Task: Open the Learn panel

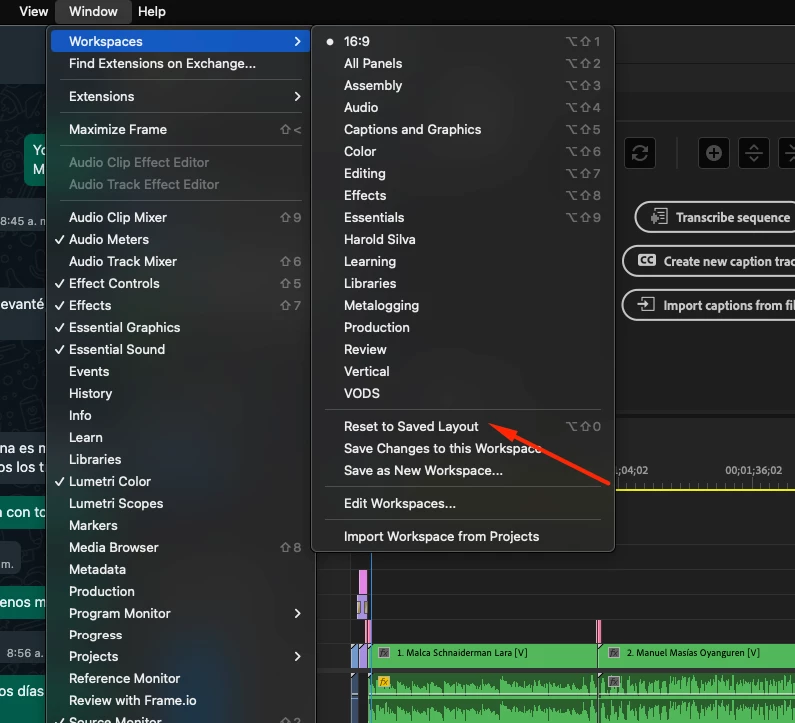Action: [x=180, y=438]
